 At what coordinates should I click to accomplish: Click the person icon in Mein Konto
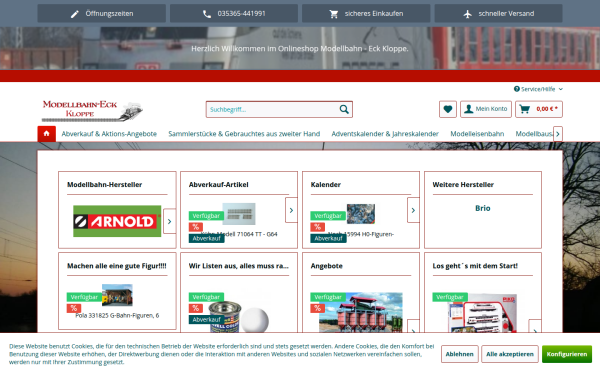(x=469, y=109)
